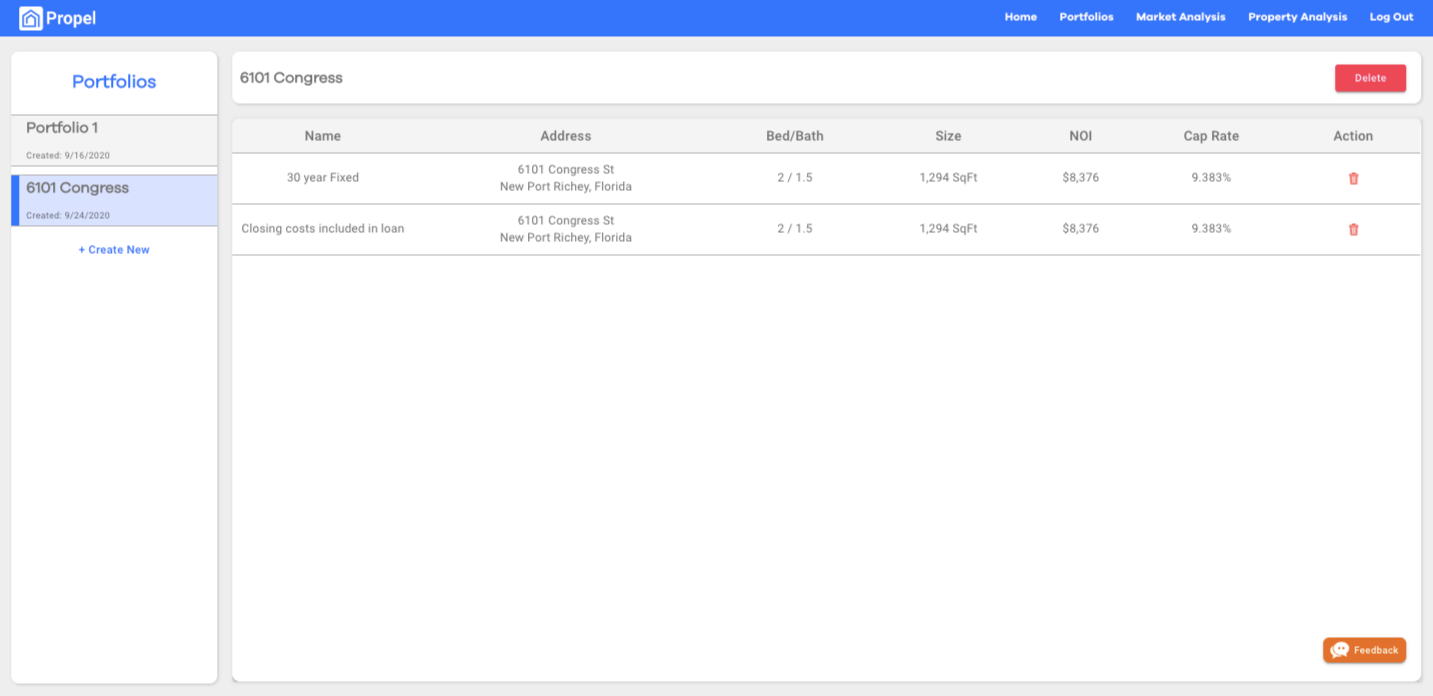The width and height of the screenshot is (1433, 696).
Task: Click the Portfolios sidebar heading
Action: pyautogui.click(x=114, y=82)
